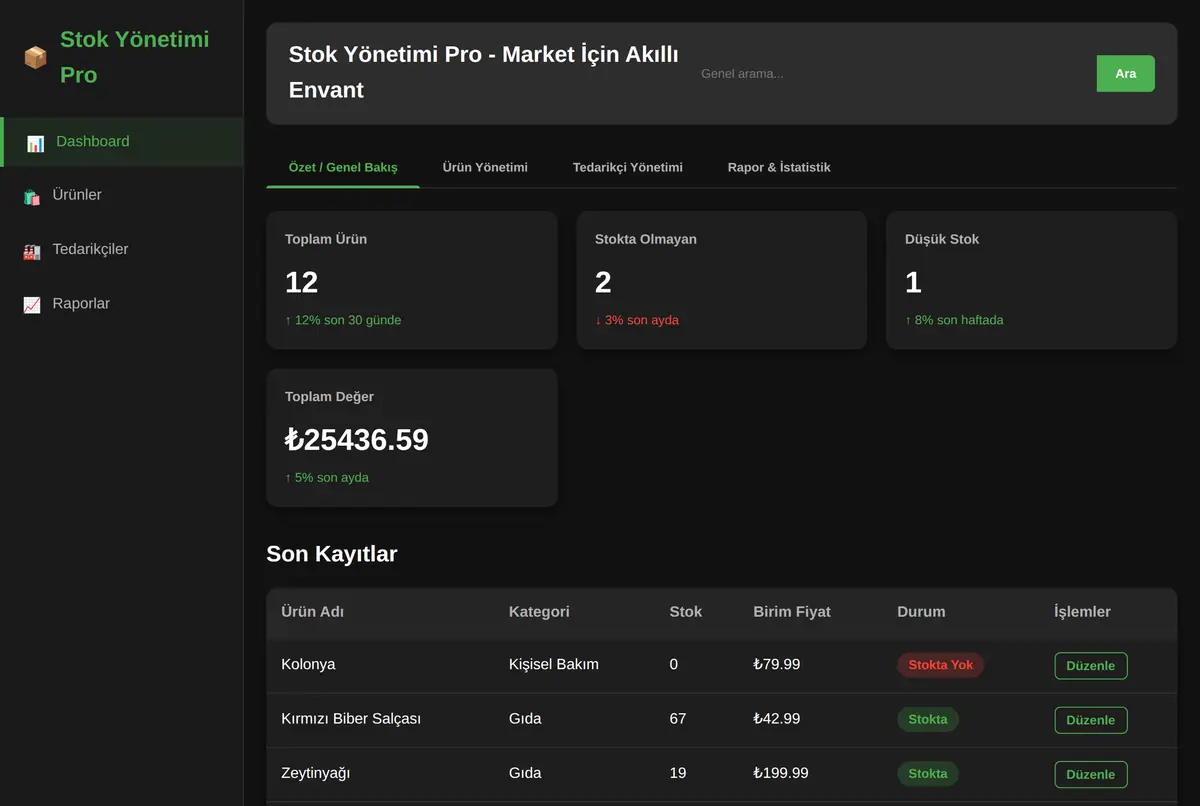Click the Stok Yönetimi Pro sidebar title
1200x806 pixels.
click(135, 57)
